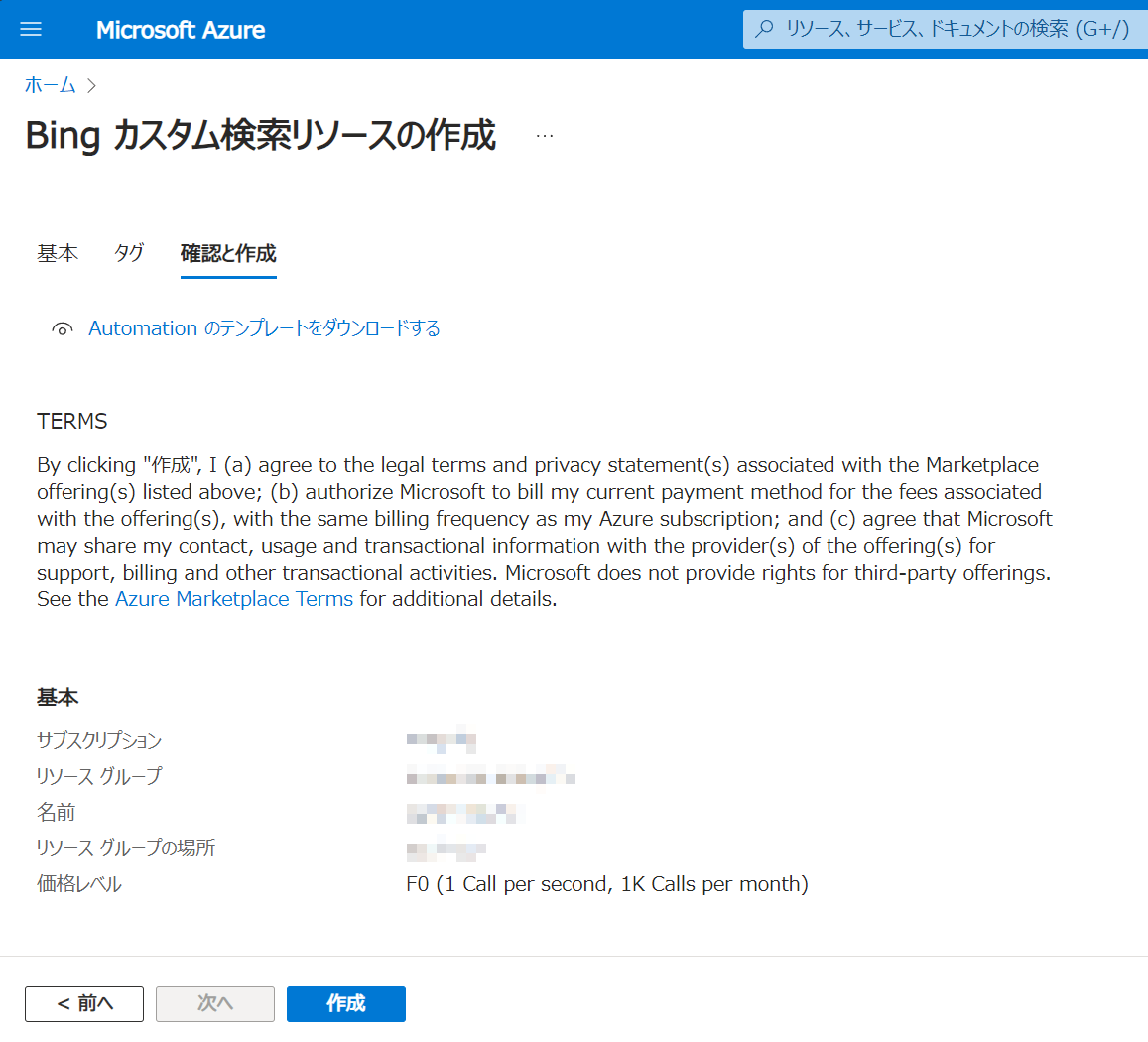Click the Microsoft Azure logo text
1148x1042 pixels.
coord(181,30)
